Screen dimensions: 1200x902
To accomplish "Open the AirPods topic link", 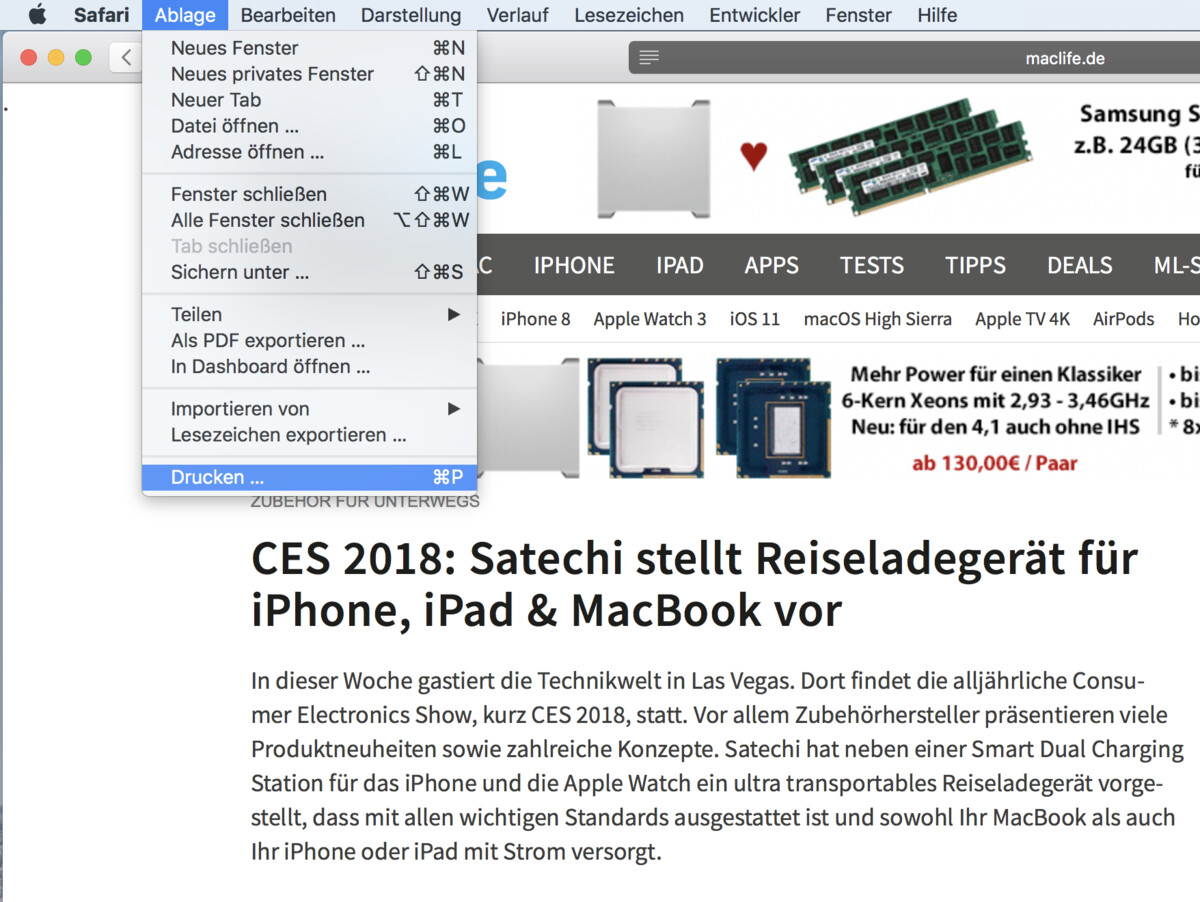I will click(1124, 319).
